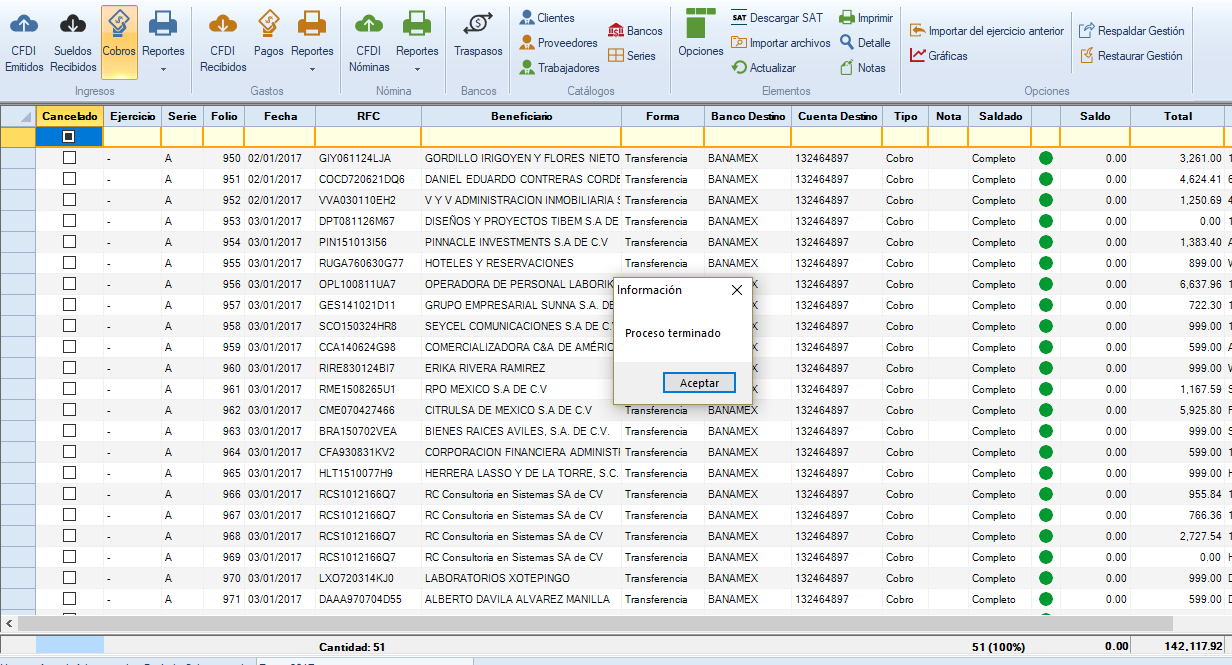
Task: Open CFDI Emitidos in the Ingresos group
Action: pos(24,43)
